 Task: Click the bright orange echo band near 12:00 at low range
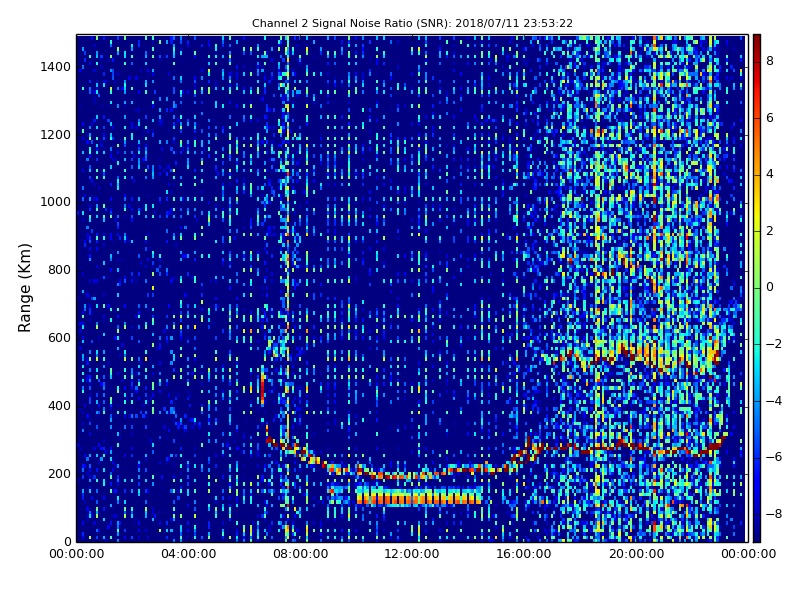[418, 496]
